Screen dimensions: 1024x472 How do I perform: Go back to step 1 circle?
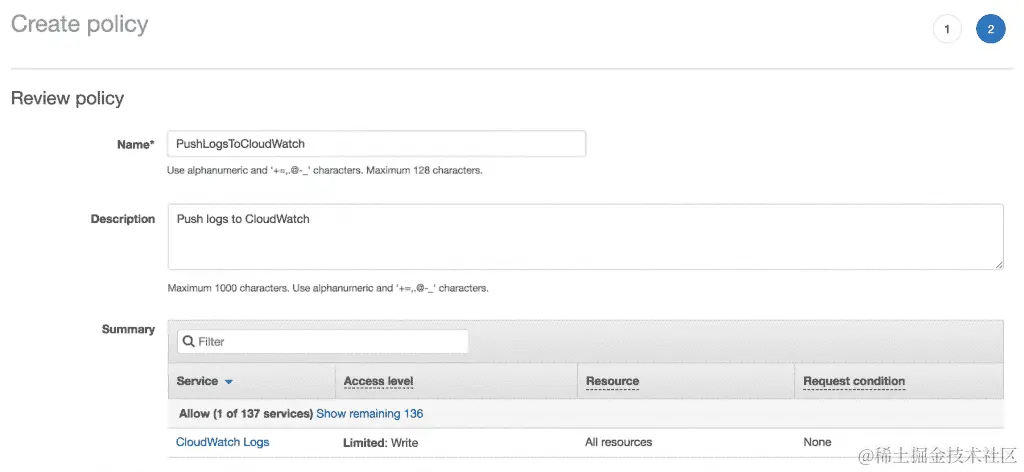pyautogui.click(x=946, y=29)
